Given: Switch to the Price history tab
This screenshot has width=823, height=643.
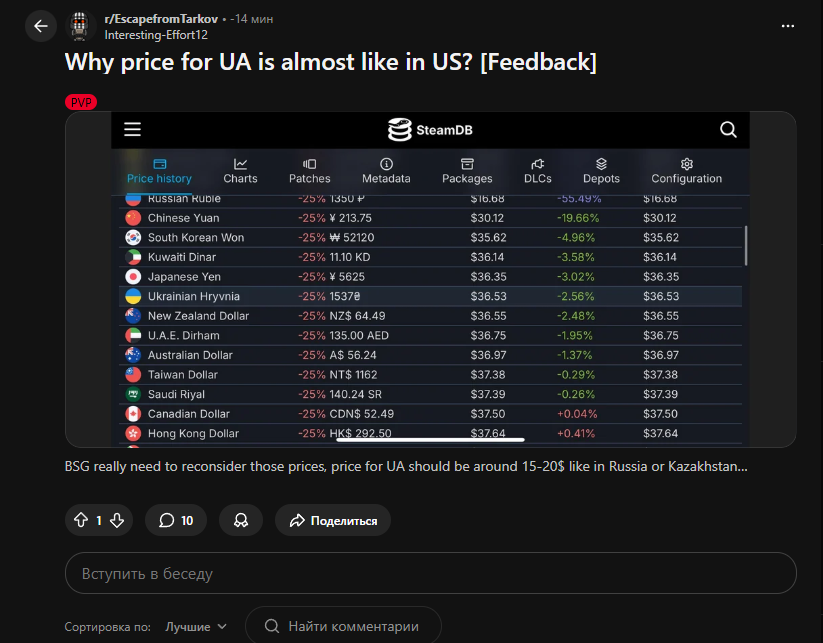Looking at the screenshot, I should tap(159, 170).
